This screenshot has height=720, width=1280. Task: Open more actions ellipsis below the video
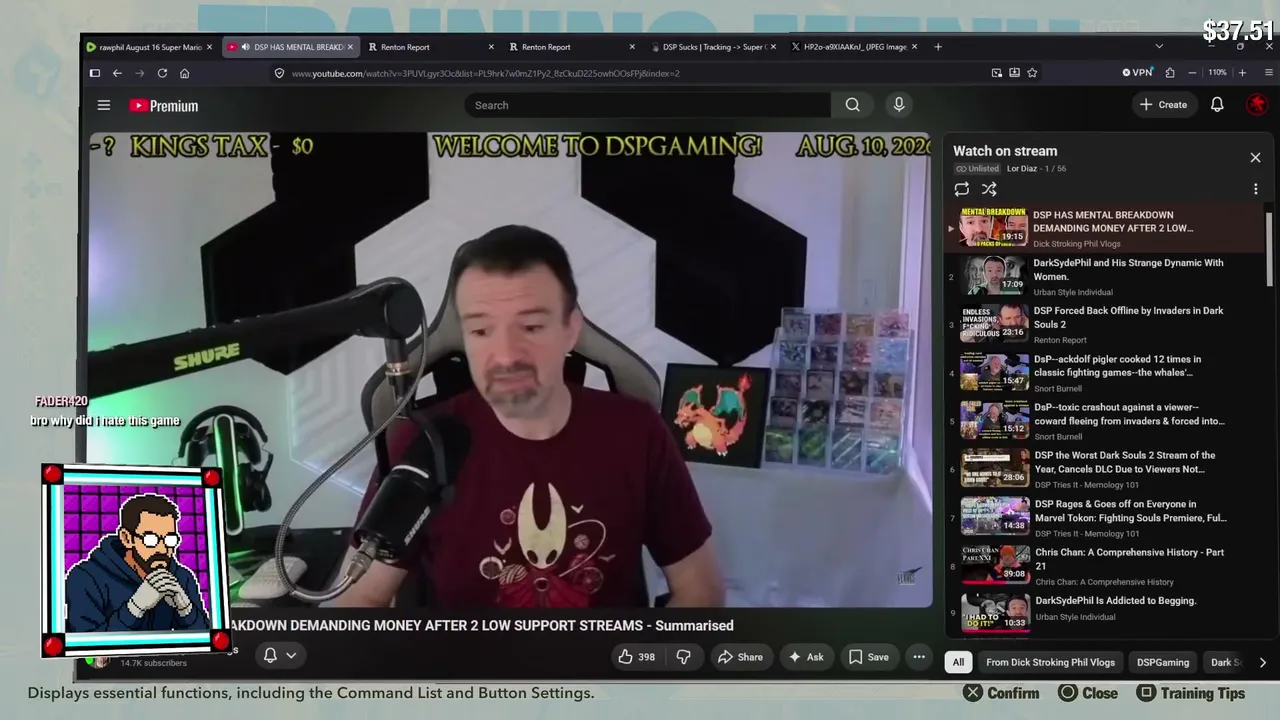tap(919, 657)
